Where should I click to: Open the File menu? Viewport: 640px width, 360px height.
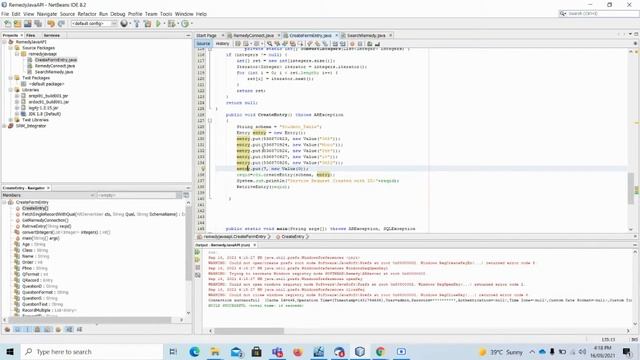tap(5, 14)
